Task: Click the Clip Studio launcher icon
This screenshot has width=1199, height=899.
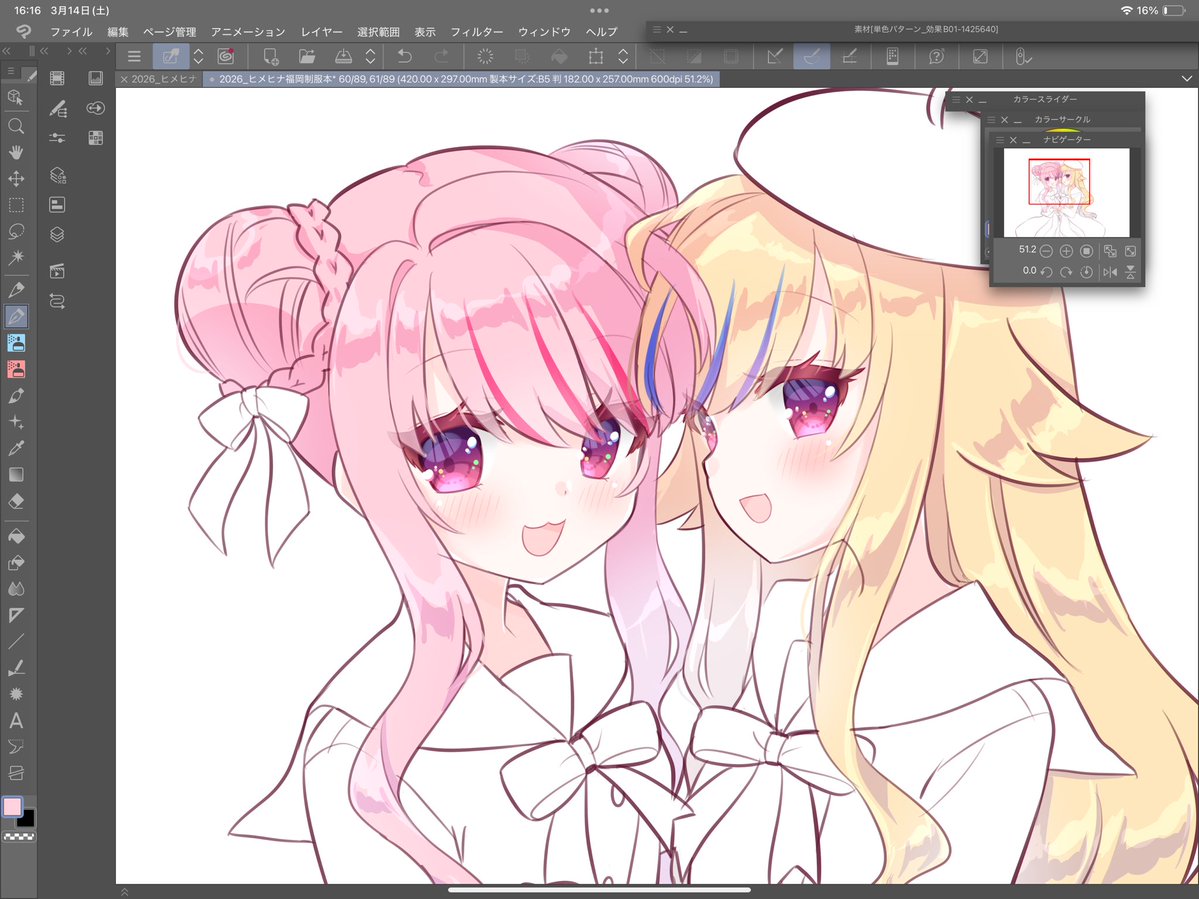Action: pos(226,56)
